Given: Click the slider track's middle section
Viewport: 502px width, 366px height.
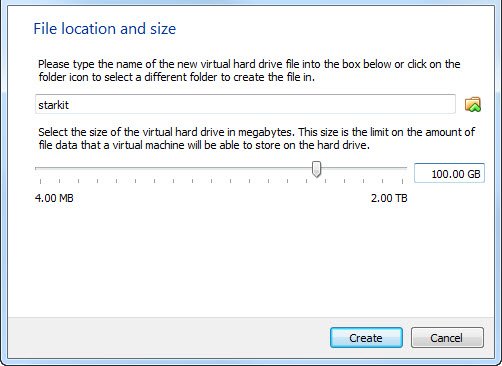Looking at the screenshot, I should [x=221, y=168].
